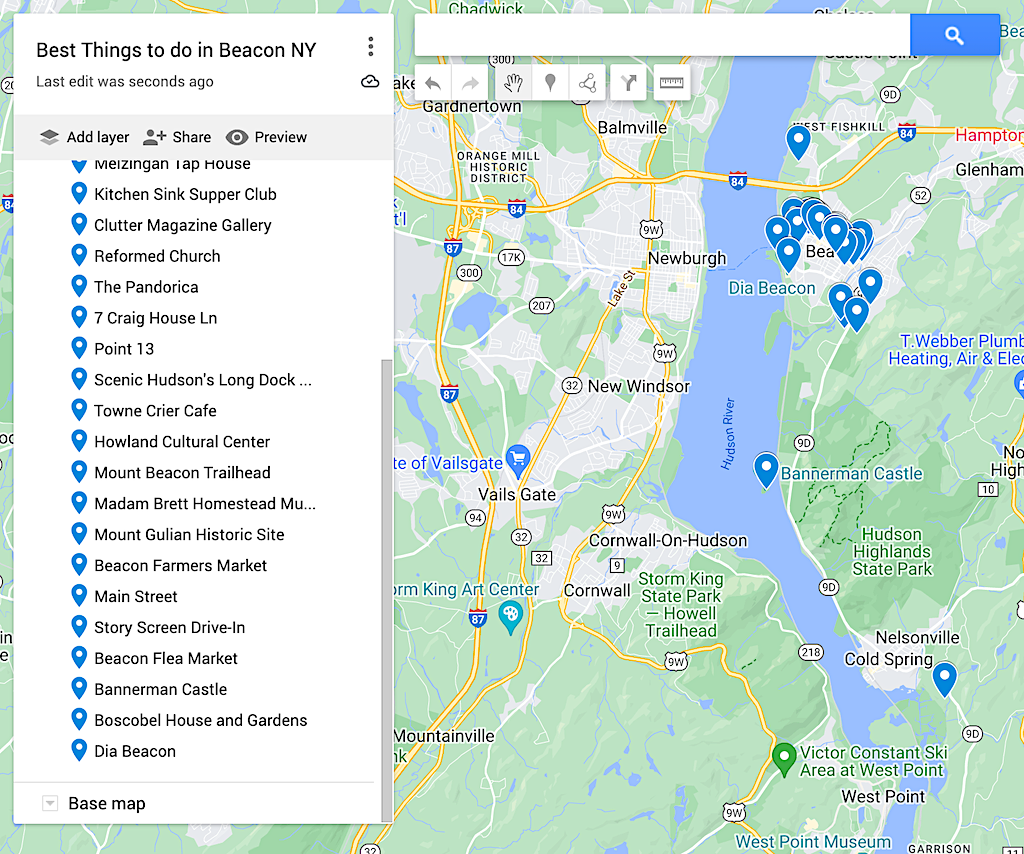
Task: Click the Undo arrow in toolbar
Action: coord(433,83)
